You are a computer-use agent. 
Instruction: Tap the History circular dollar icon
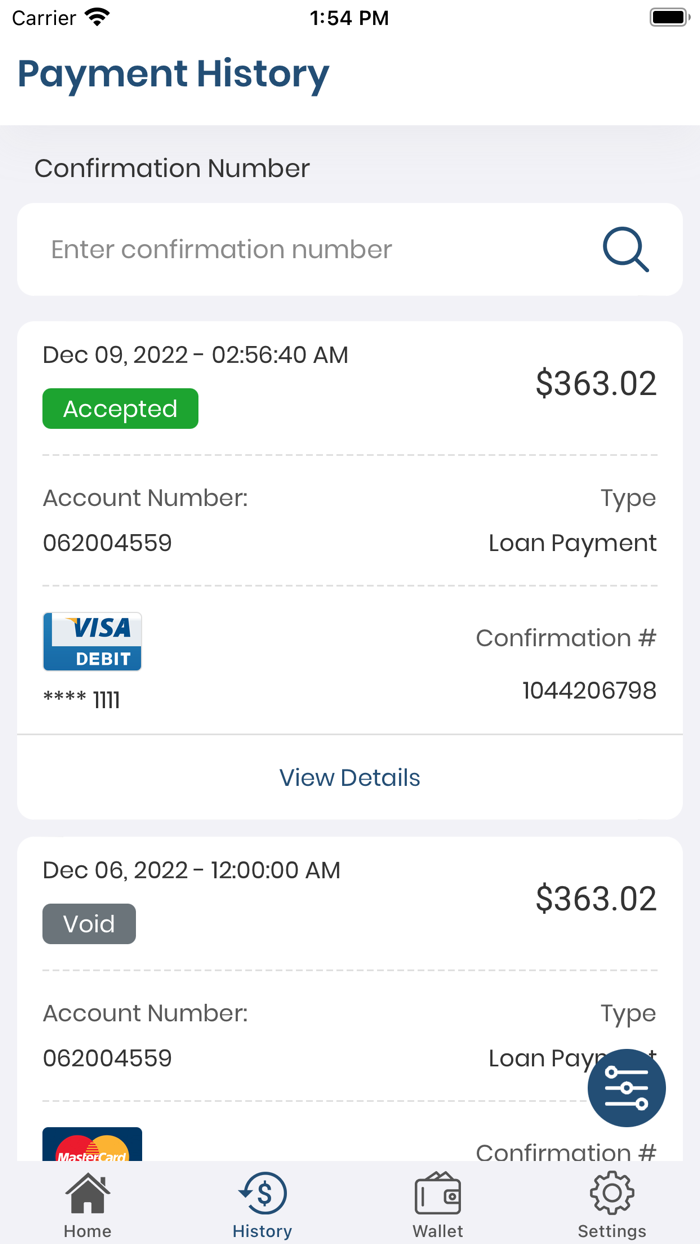click(262, 1191)
